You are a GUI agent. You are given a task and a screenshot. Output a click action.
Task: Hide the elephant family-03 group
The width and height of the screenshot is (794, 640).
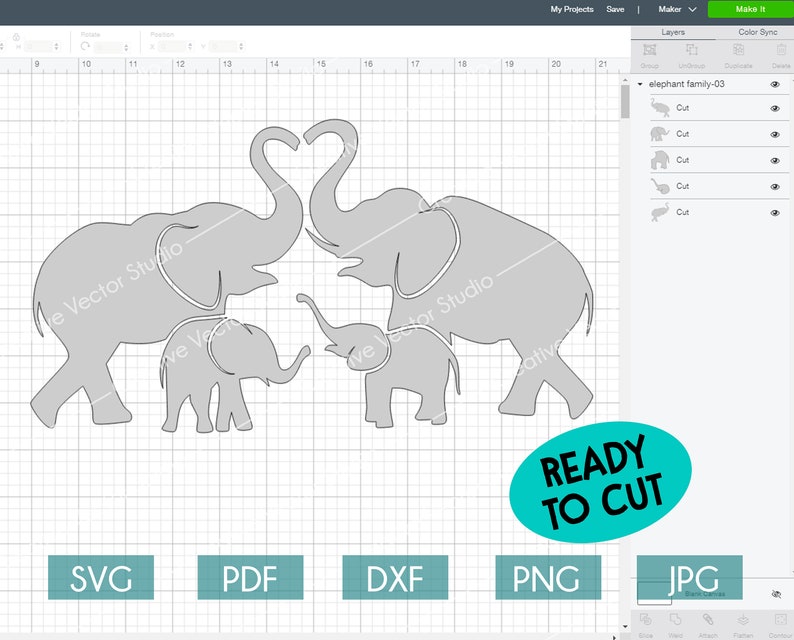[x=775, y=84]
